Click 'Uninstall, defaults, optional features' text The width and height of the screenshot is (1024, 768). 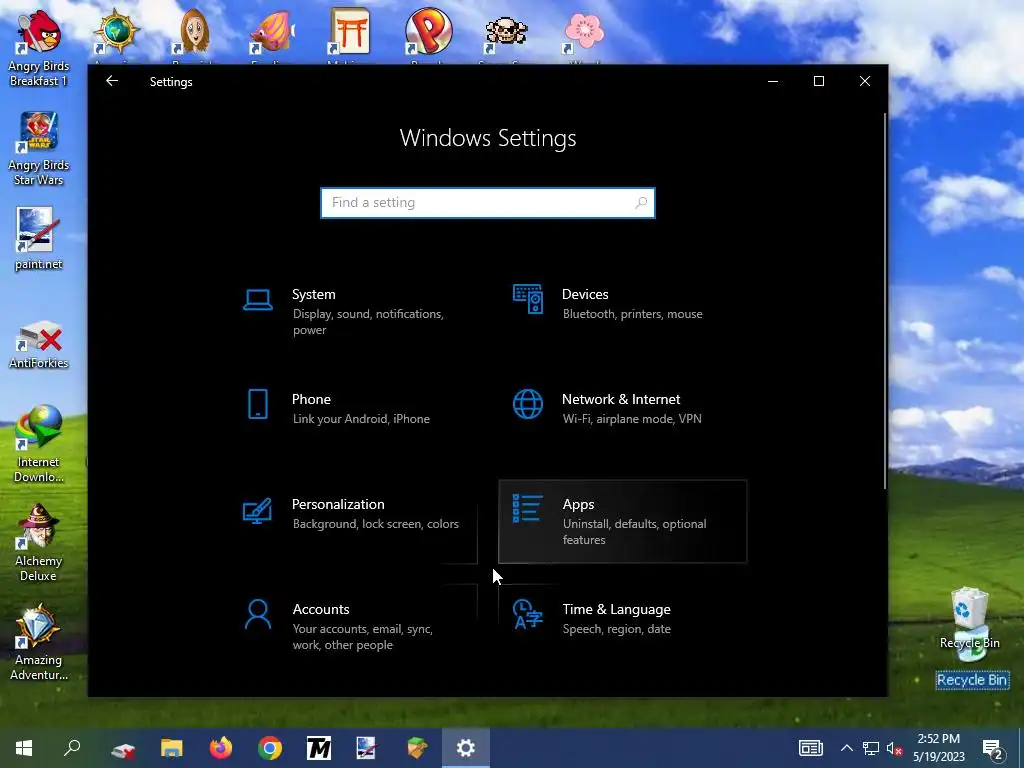click(x=634, y=532)
